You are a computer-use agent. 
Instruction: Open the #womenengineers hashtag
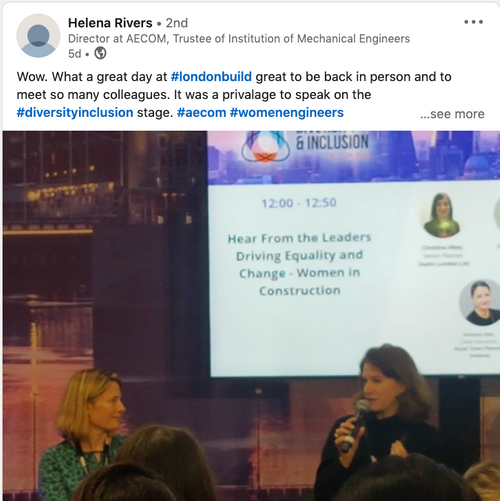287,113
